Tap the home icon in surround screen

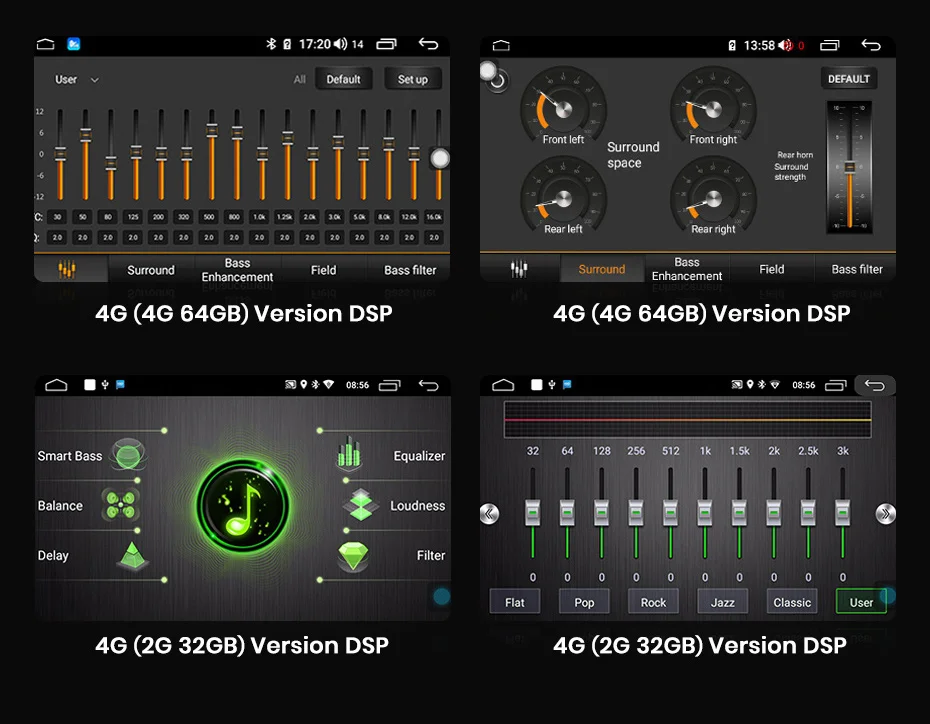(501, 45)
